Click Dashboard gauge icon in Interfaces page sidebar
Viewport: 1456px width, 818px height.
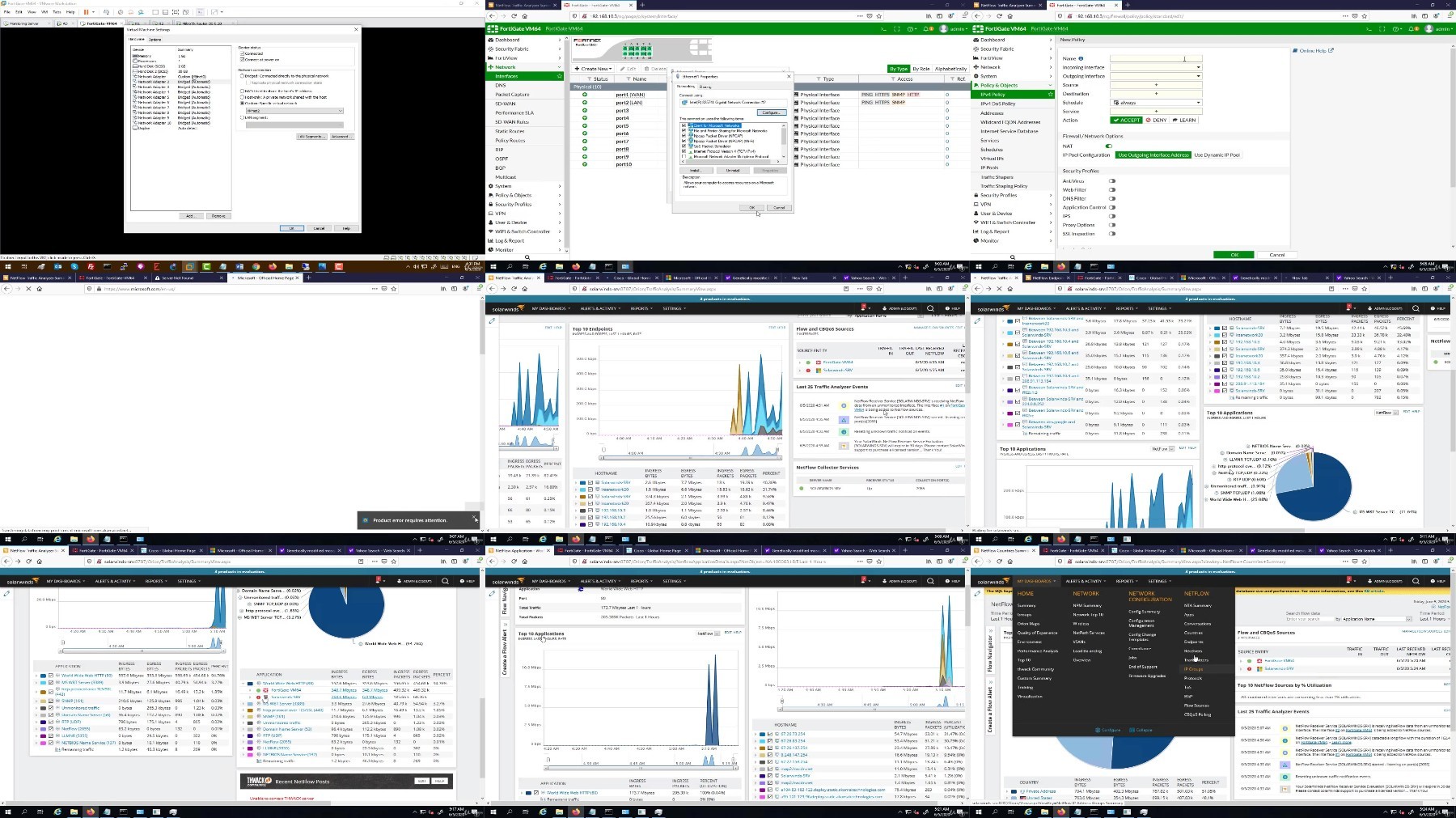click(x=490, y=40)
